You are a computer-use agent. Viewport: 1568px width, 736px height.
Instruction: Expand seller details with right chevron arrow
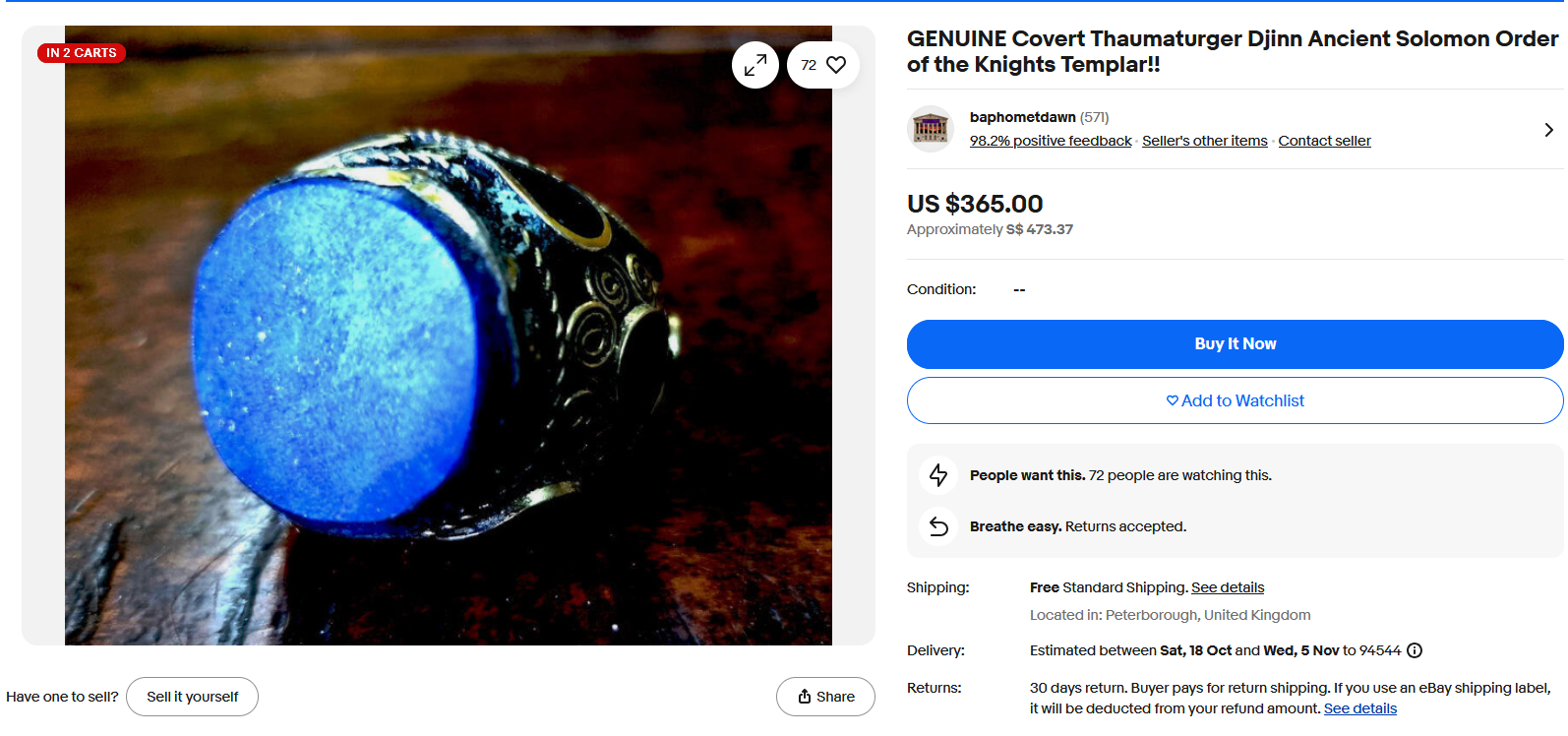click(x=1548, y=130)
